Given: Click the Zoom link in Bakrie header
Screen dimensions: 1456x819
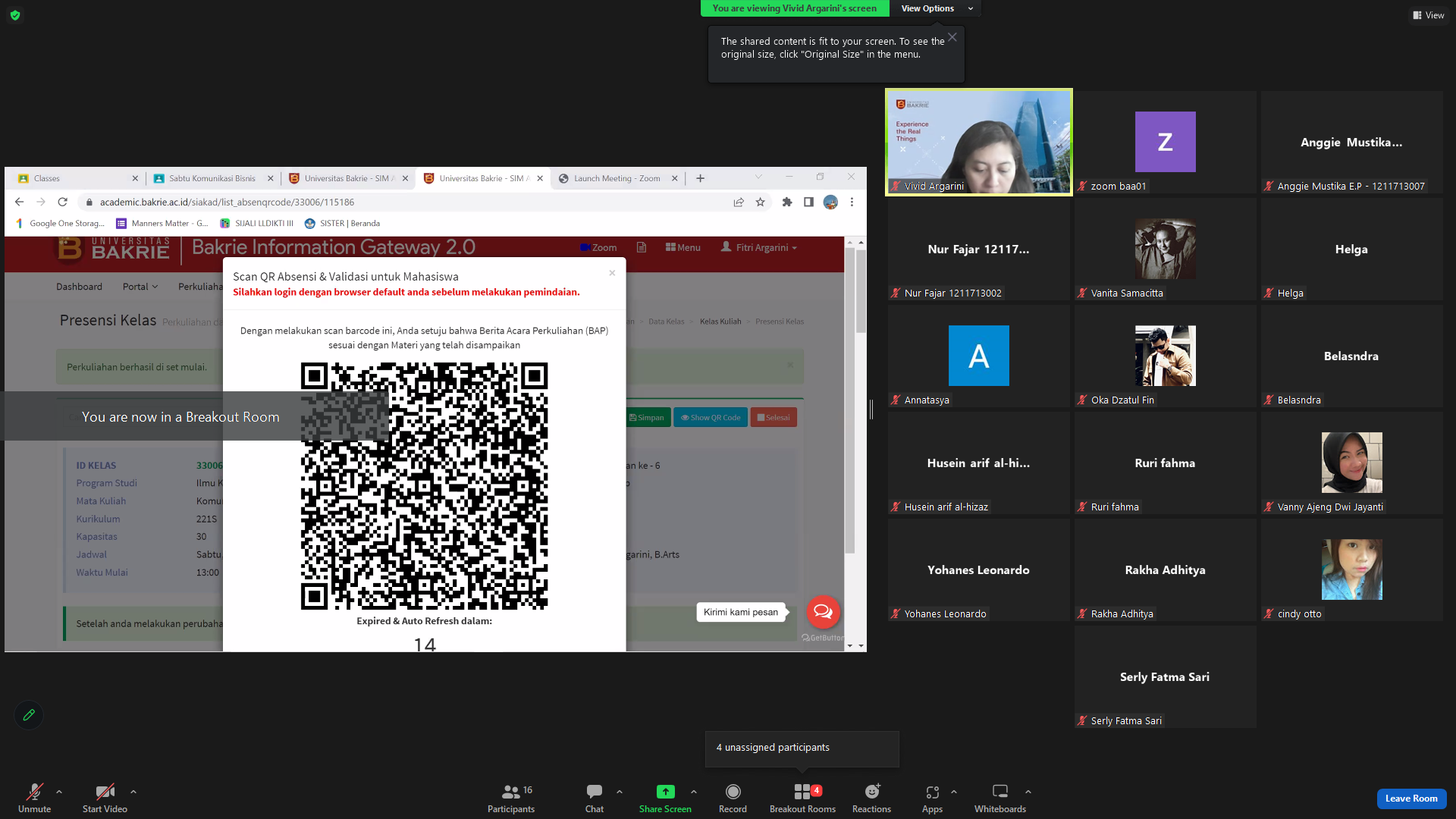Looking at the screenshot, I should (598, 247).
